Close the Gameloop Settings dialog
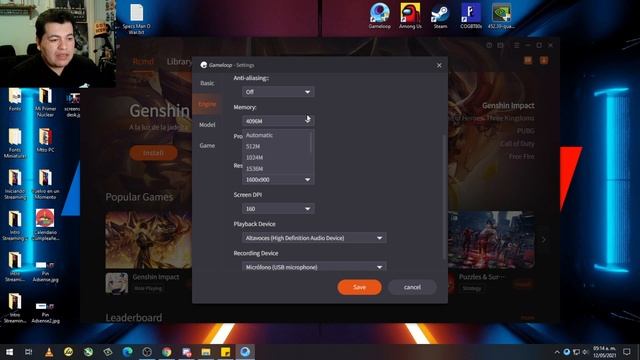The height and width of the screenshot is (360, 640). tap(439, 65)
